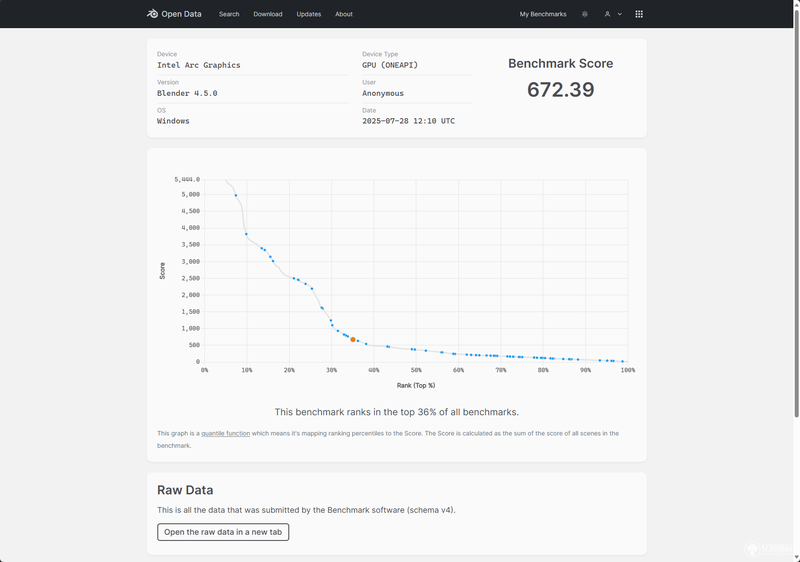Viewport: 800px width, 562px height.
Task: Click the Raw Data heading
Action: (185, 490)
